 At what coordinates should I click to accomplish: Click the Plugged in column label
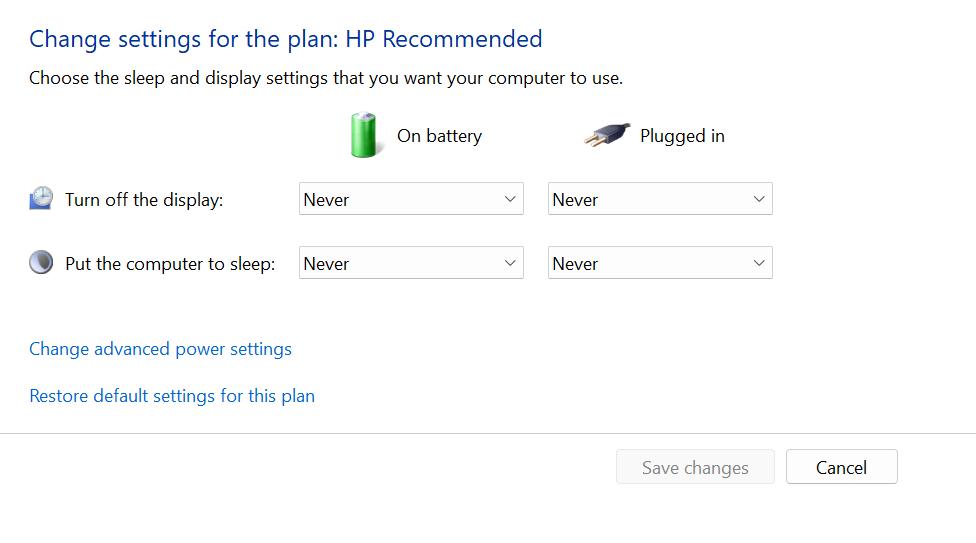(682, 136)
